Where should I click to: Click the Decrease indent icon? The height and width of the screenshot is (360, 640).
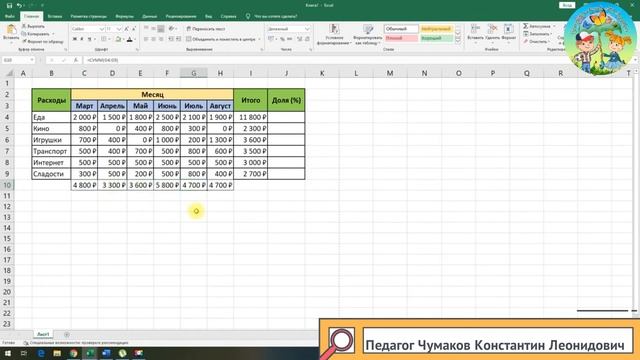[x=171, y=39]
